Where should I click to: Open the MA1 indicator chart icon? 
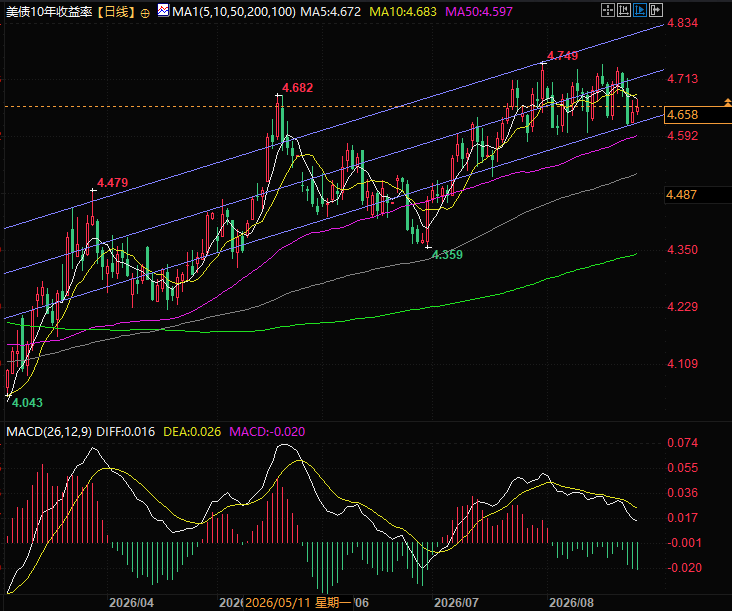163,10
